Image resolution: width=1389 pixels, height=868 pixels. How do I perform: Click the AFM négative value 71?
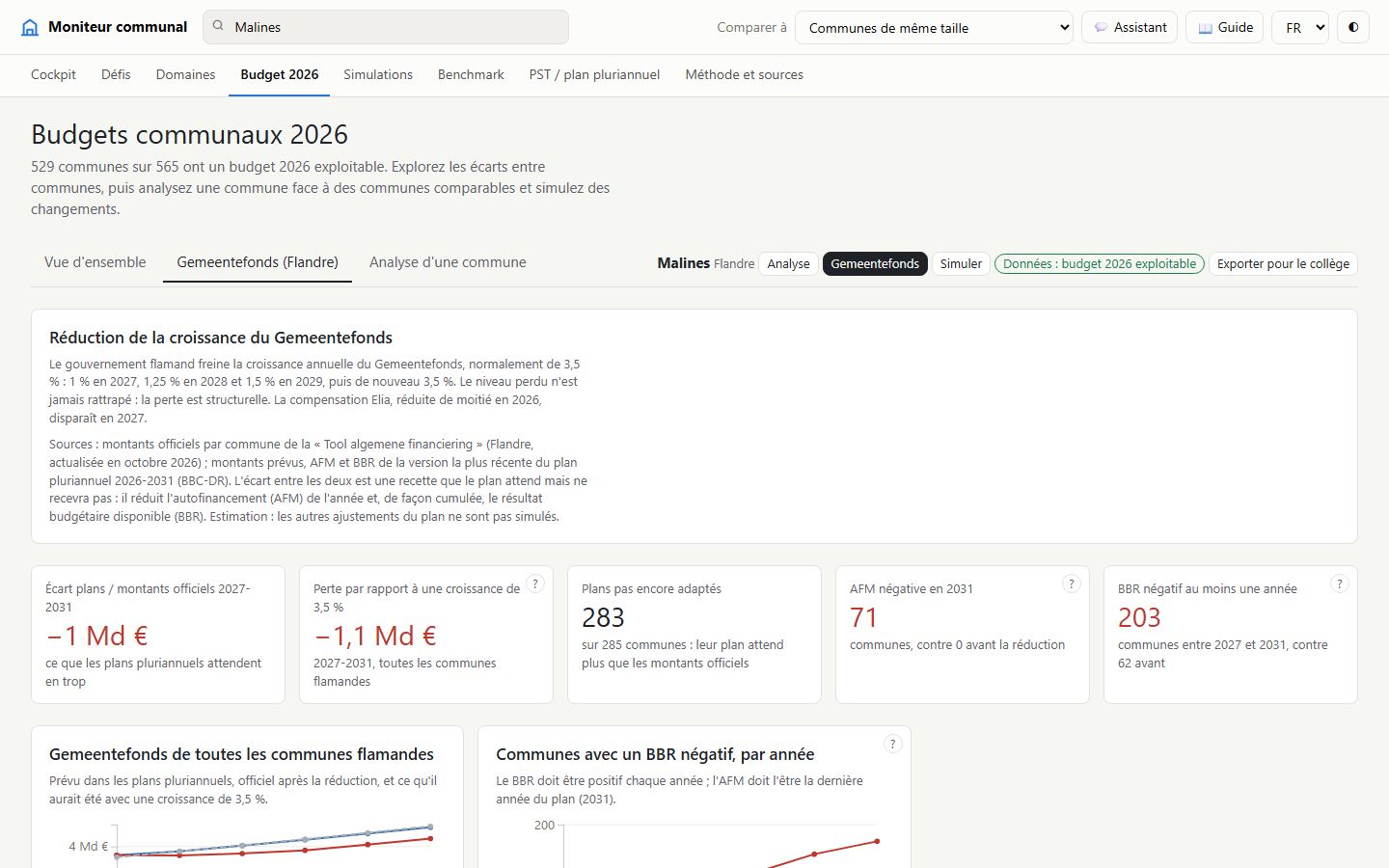coord(863,617)
